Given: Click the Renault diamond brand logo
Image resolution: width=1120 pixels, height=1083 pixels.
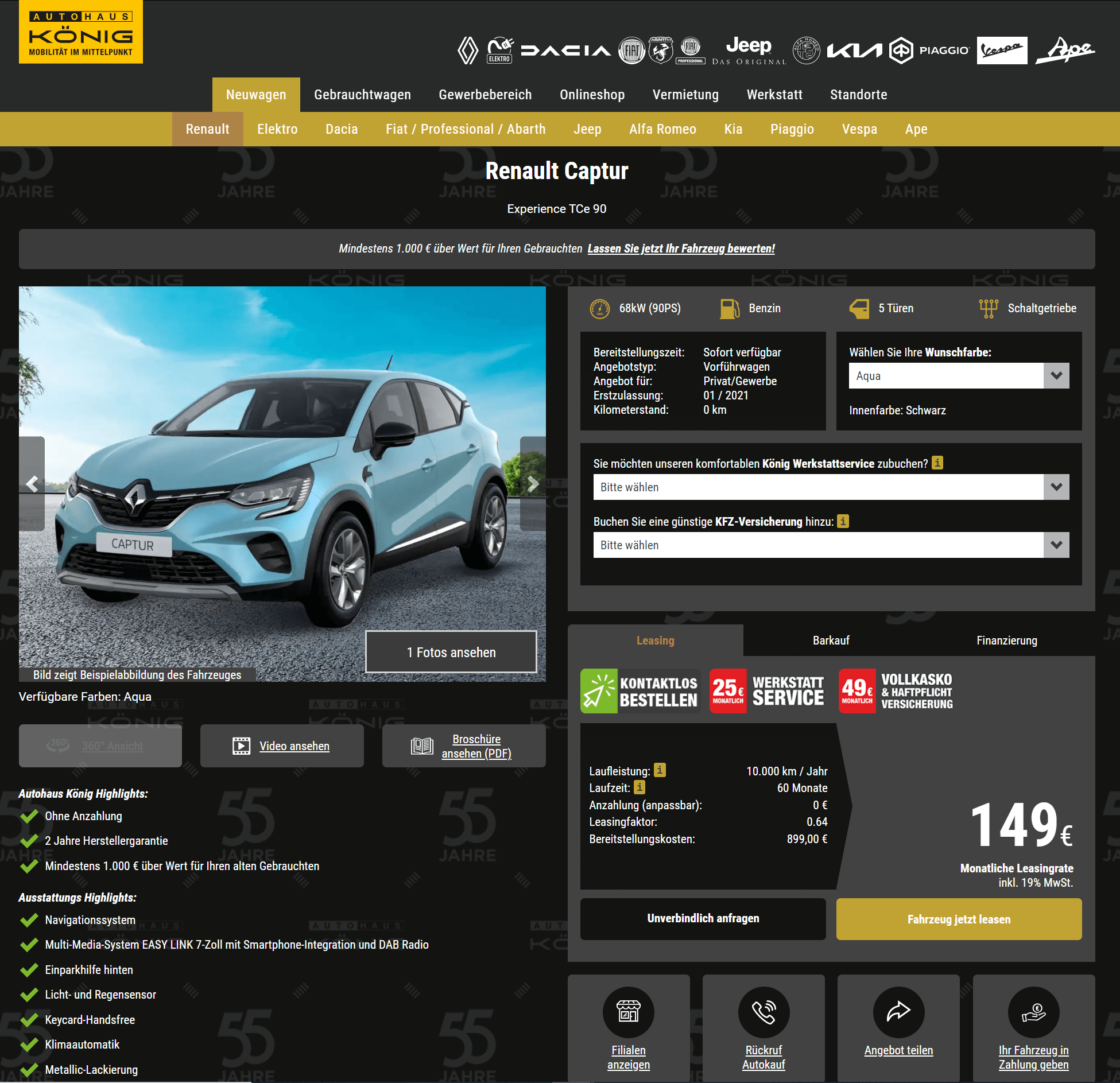Looking at the screenshot, I should 468,51.
